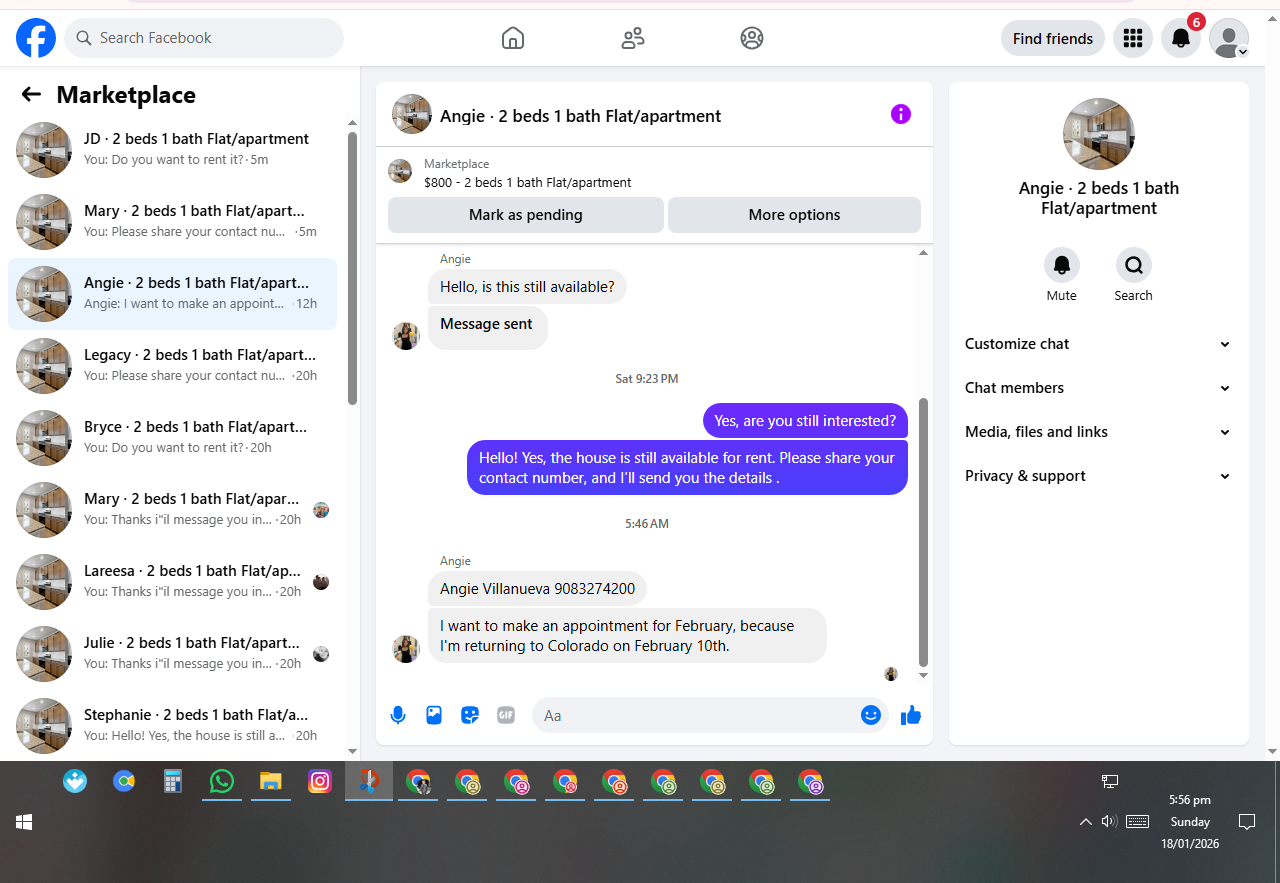The image size is (1280, 883).
Task: Open Mary conversation from 5m ago
Action: click(x=173, y=222)
